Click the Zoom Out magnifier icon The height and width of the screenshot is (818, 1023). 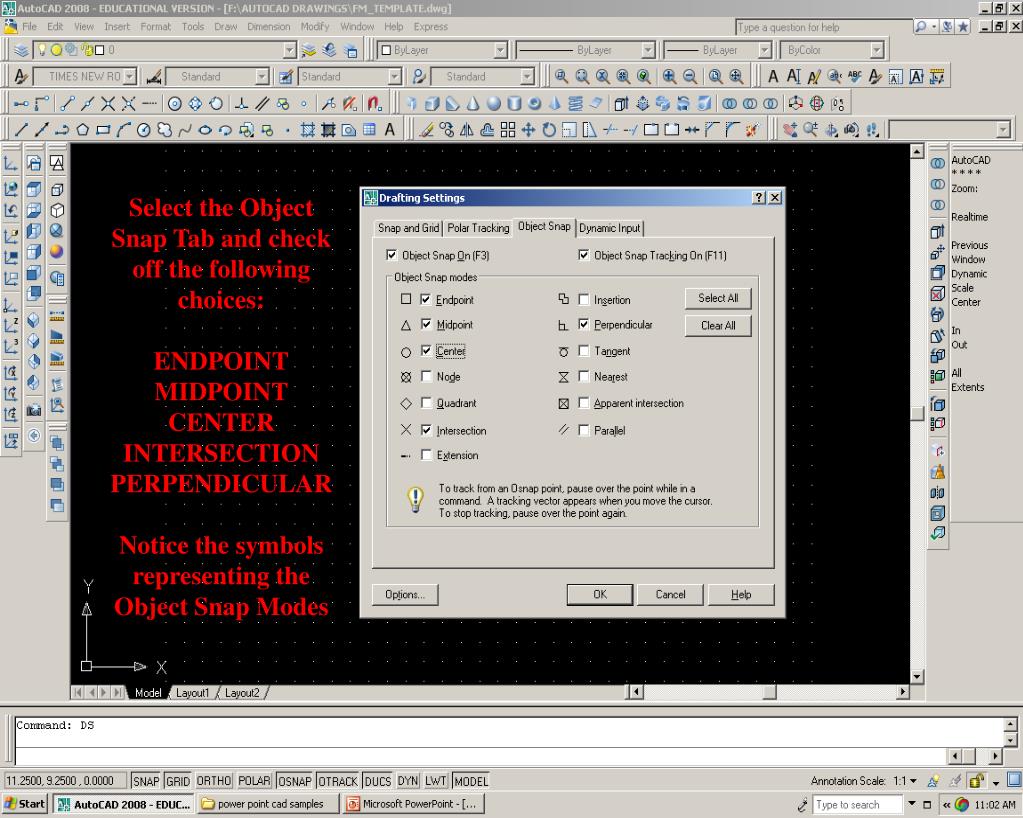tap(689, 76)
